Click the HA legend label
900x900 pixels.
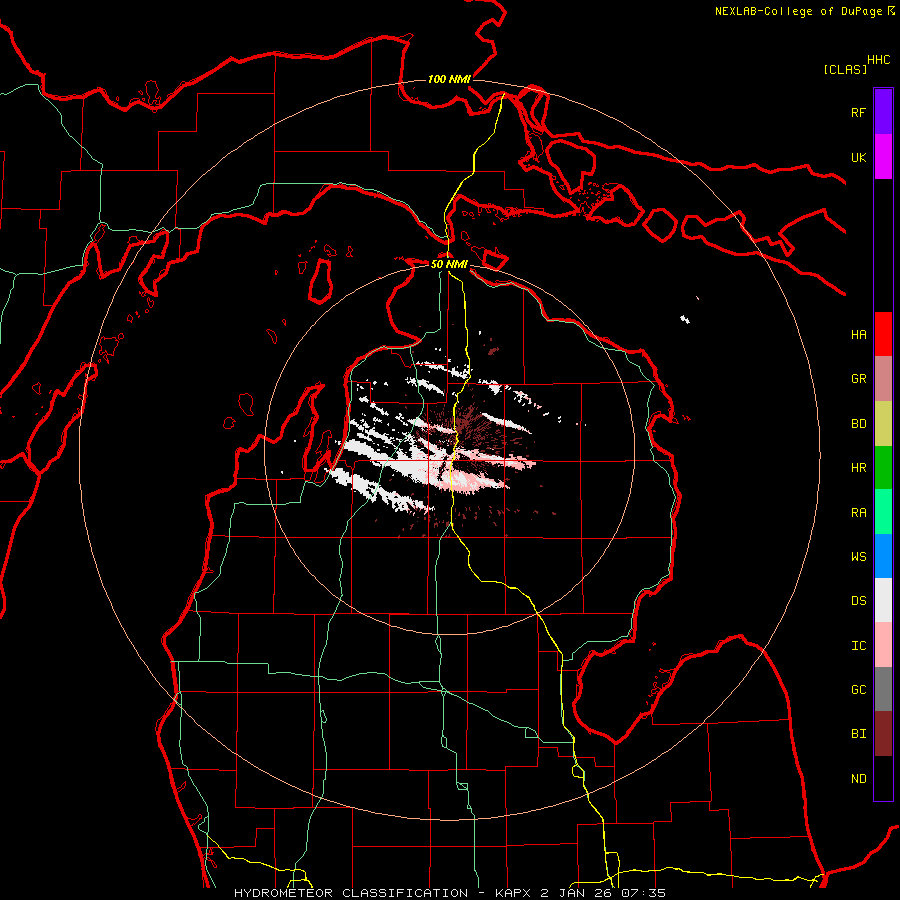click(858, 335)
